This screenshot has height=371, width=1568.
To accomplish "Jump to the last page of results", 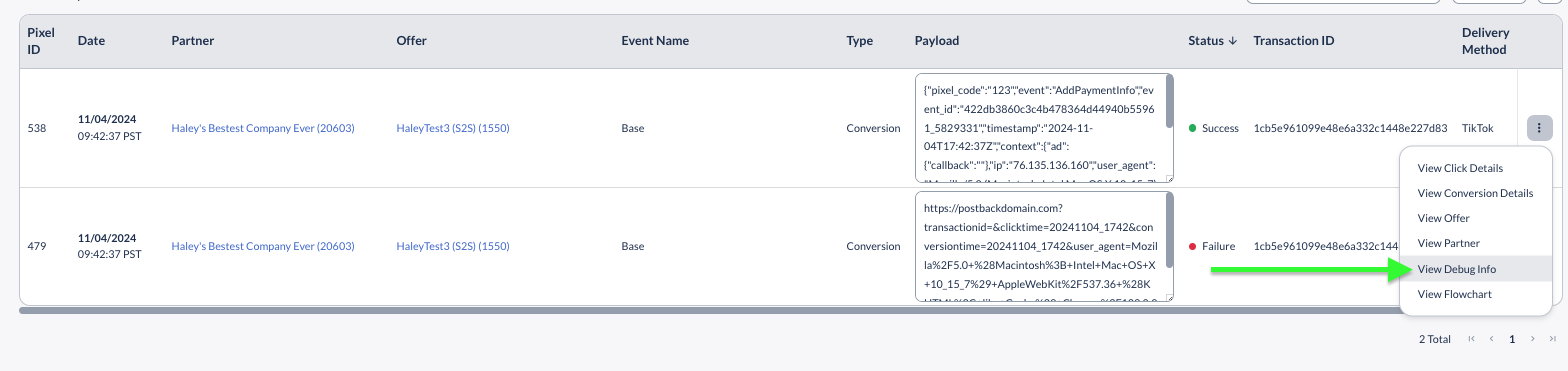I will coord(1552,339).
